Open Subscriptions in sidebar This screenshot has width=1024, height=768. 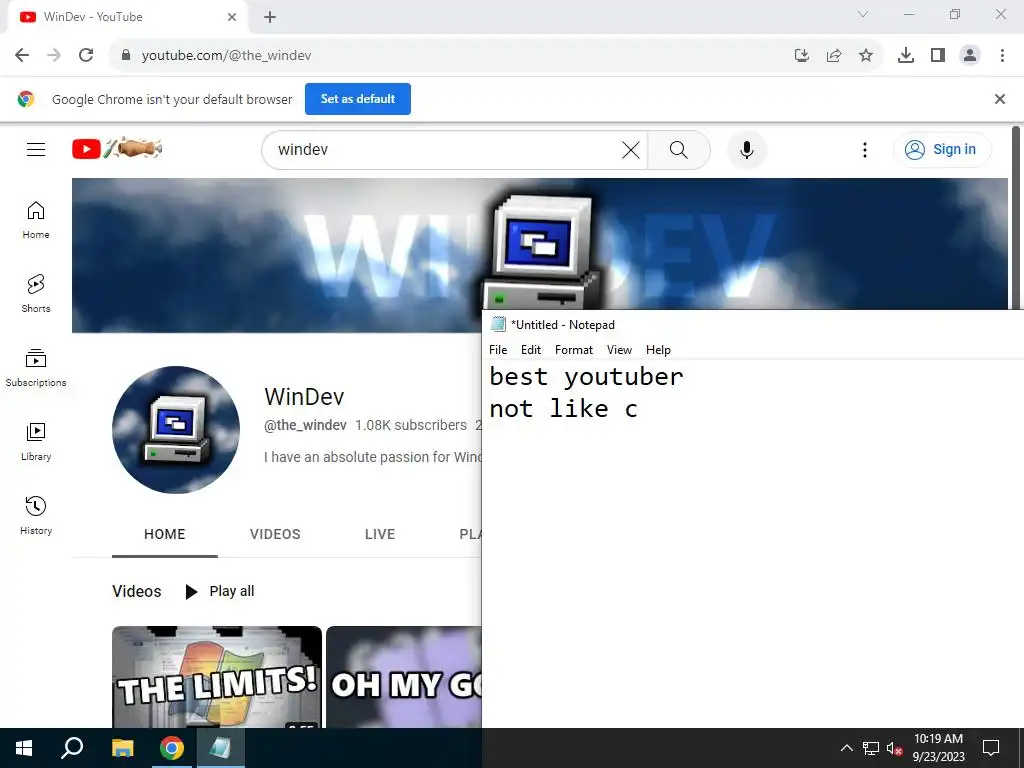click(36, 368)
